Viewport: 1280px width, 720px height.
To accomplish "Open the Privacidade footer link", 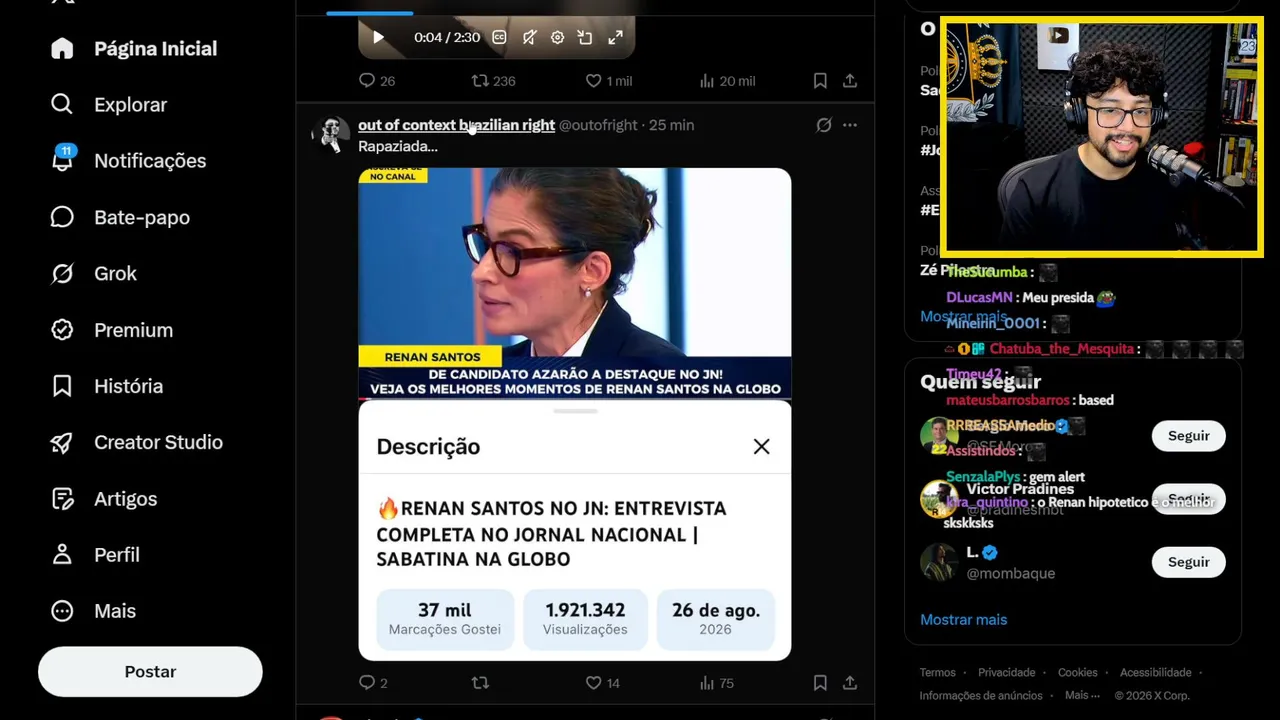I will 1007,673.
